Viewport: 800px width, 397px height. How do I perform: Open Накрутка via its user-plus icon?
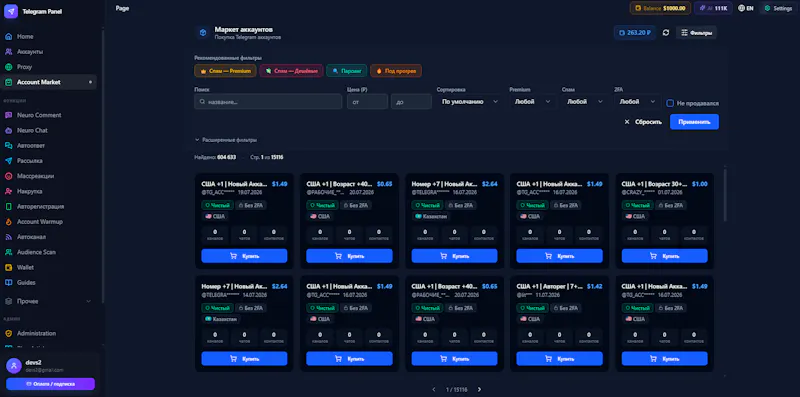click(x=8, y=191)
